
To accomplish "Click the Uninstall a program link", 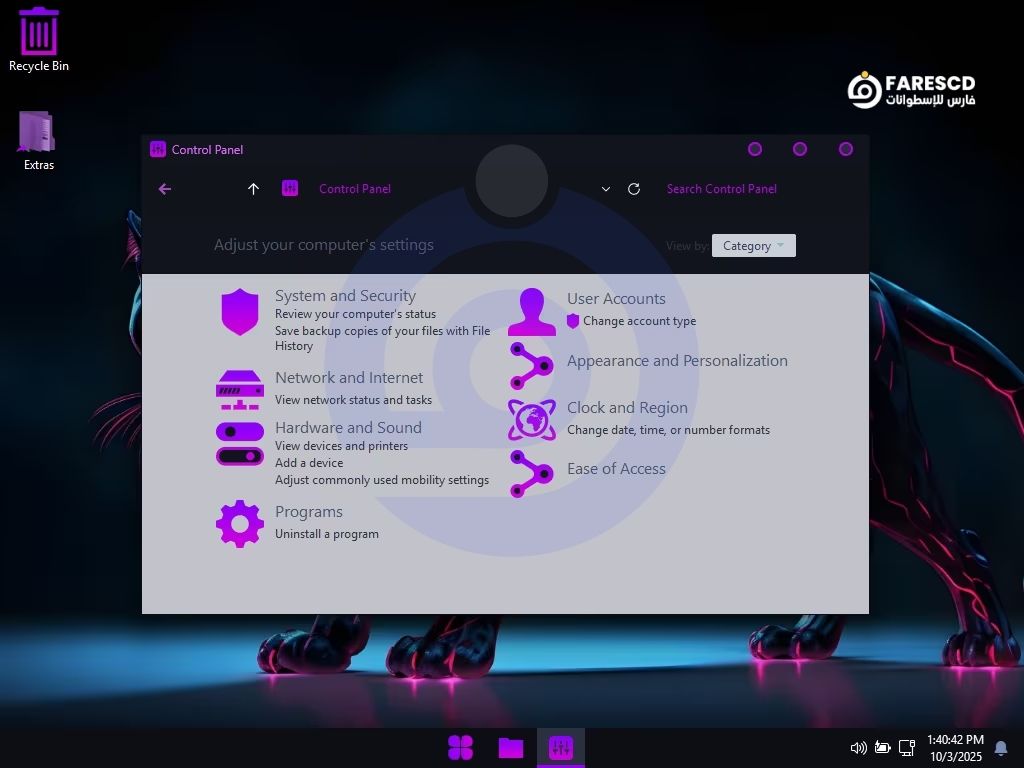I will [x=327, y=534].
